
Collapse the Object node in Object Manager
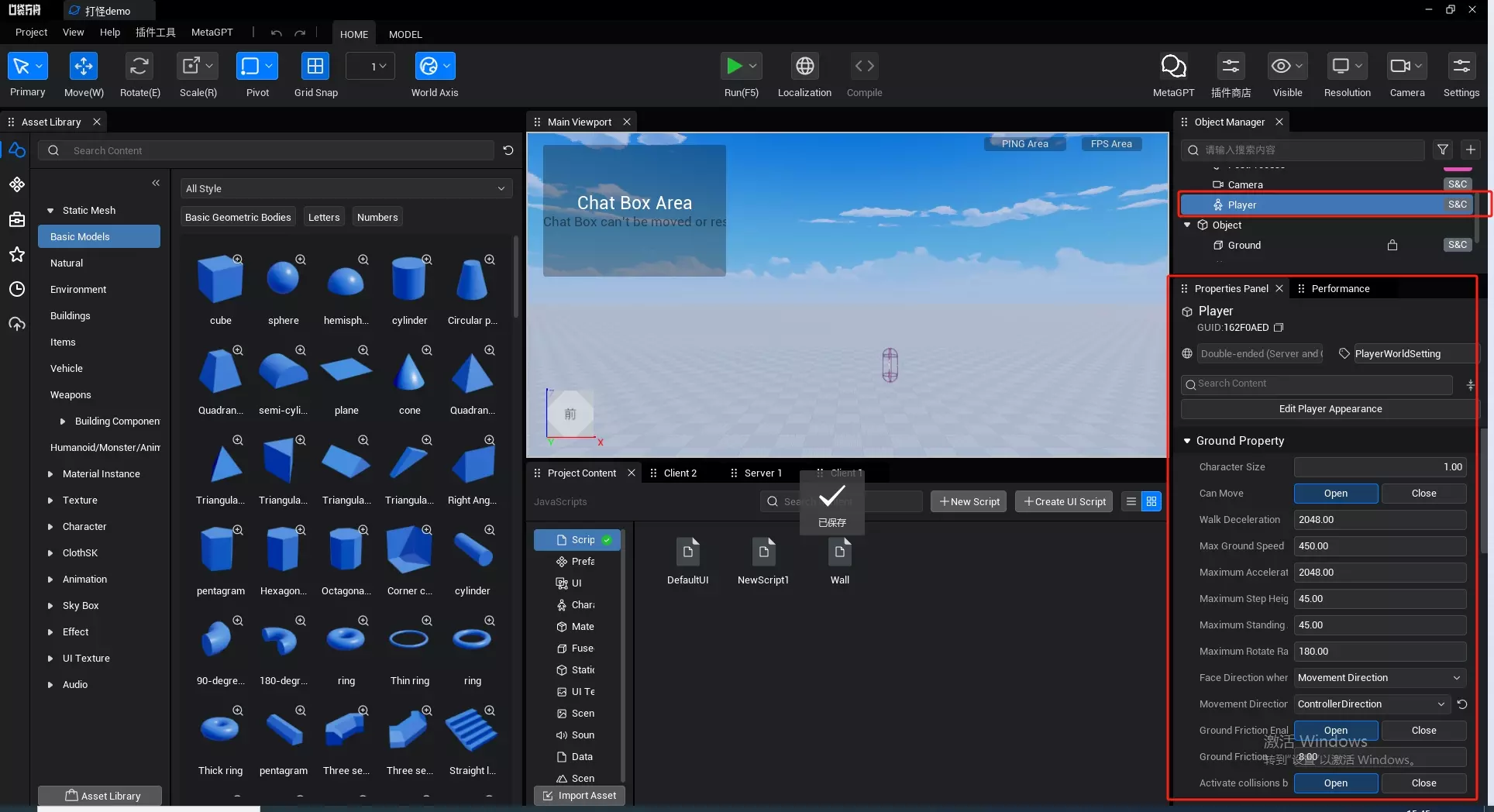coord(1187,225)
